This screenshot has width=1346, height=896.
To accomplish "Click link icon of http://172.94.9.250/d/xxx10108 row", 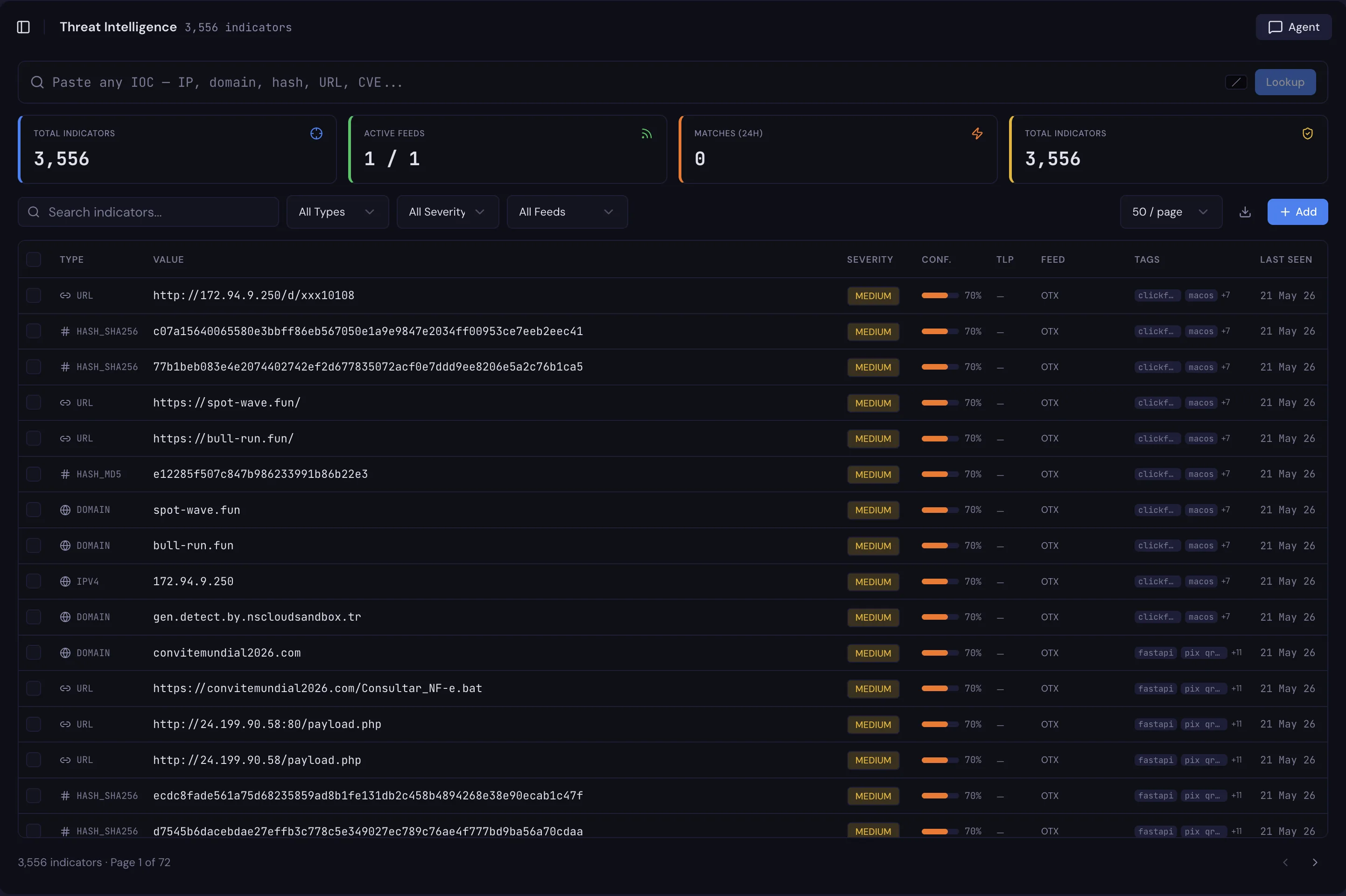I will [65, 295].
